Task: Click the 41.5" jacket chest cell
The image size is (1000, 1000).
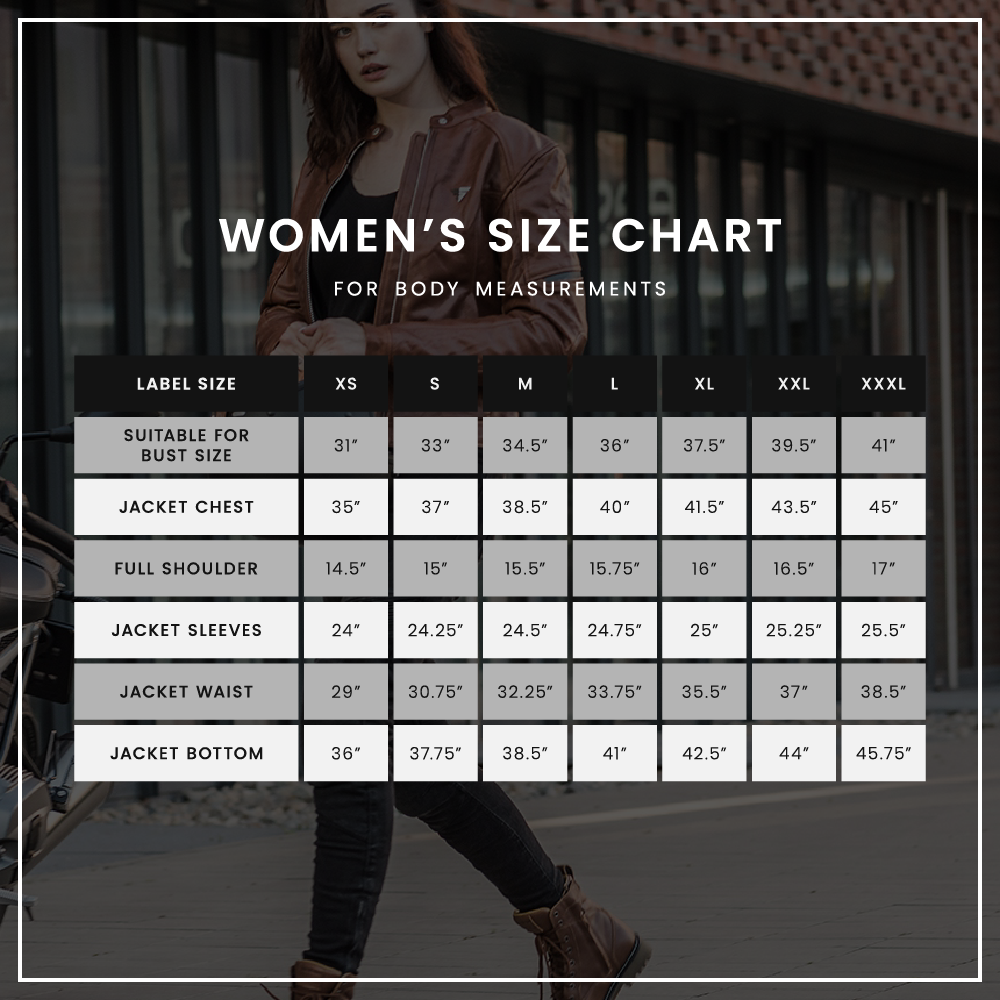Action: 704,507
